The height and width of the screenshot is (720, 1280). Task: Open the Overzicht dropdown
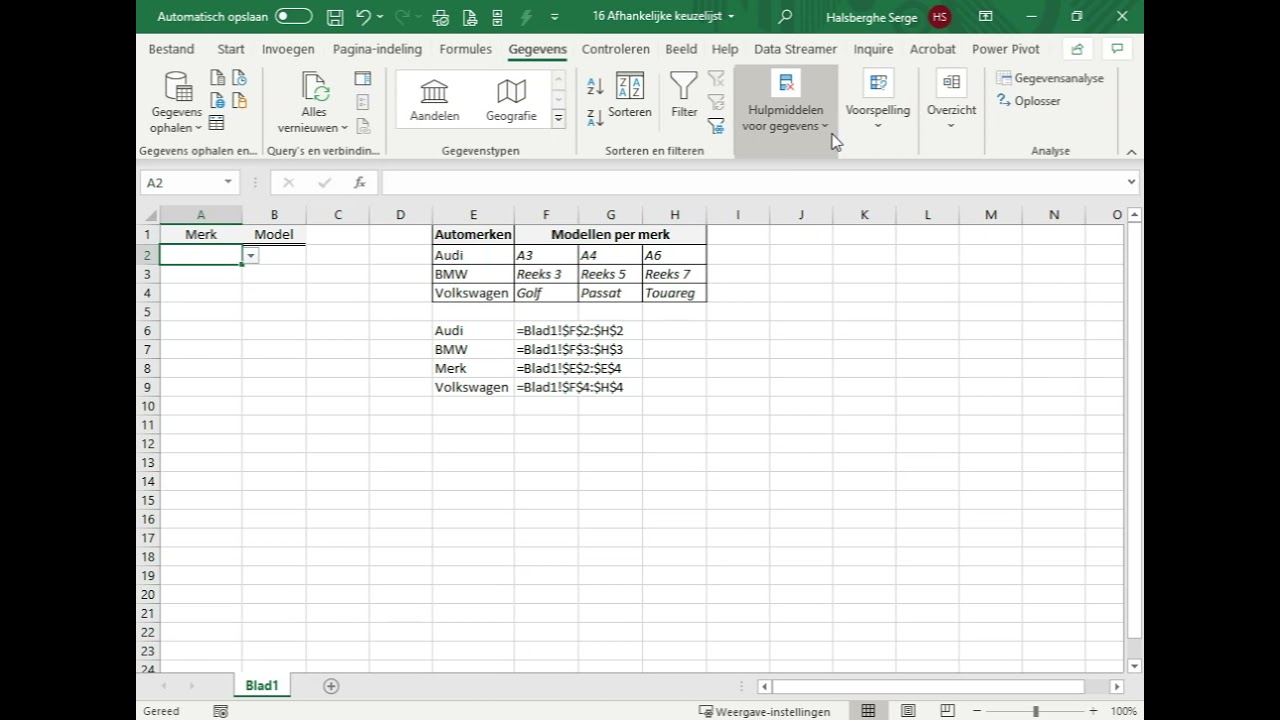[951, 101]
